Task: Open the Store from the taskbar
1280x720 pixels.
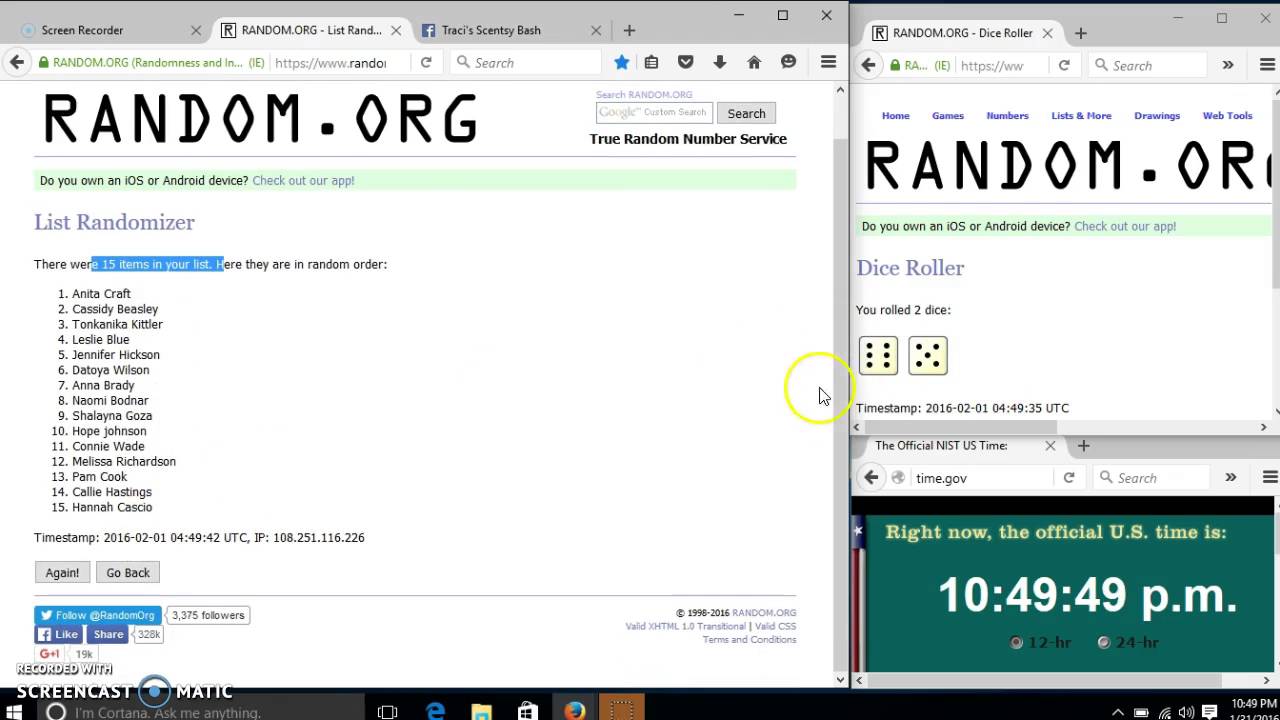Action: click(x=528, y=711)
